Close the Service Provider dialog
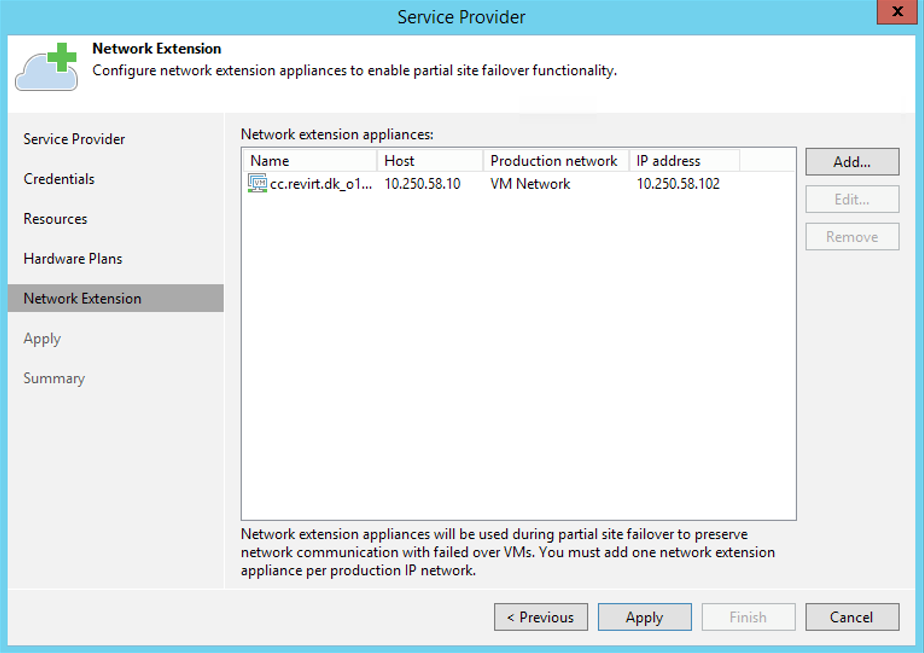The width and height of the screenshot is (924, 653). tap(897, 12)
